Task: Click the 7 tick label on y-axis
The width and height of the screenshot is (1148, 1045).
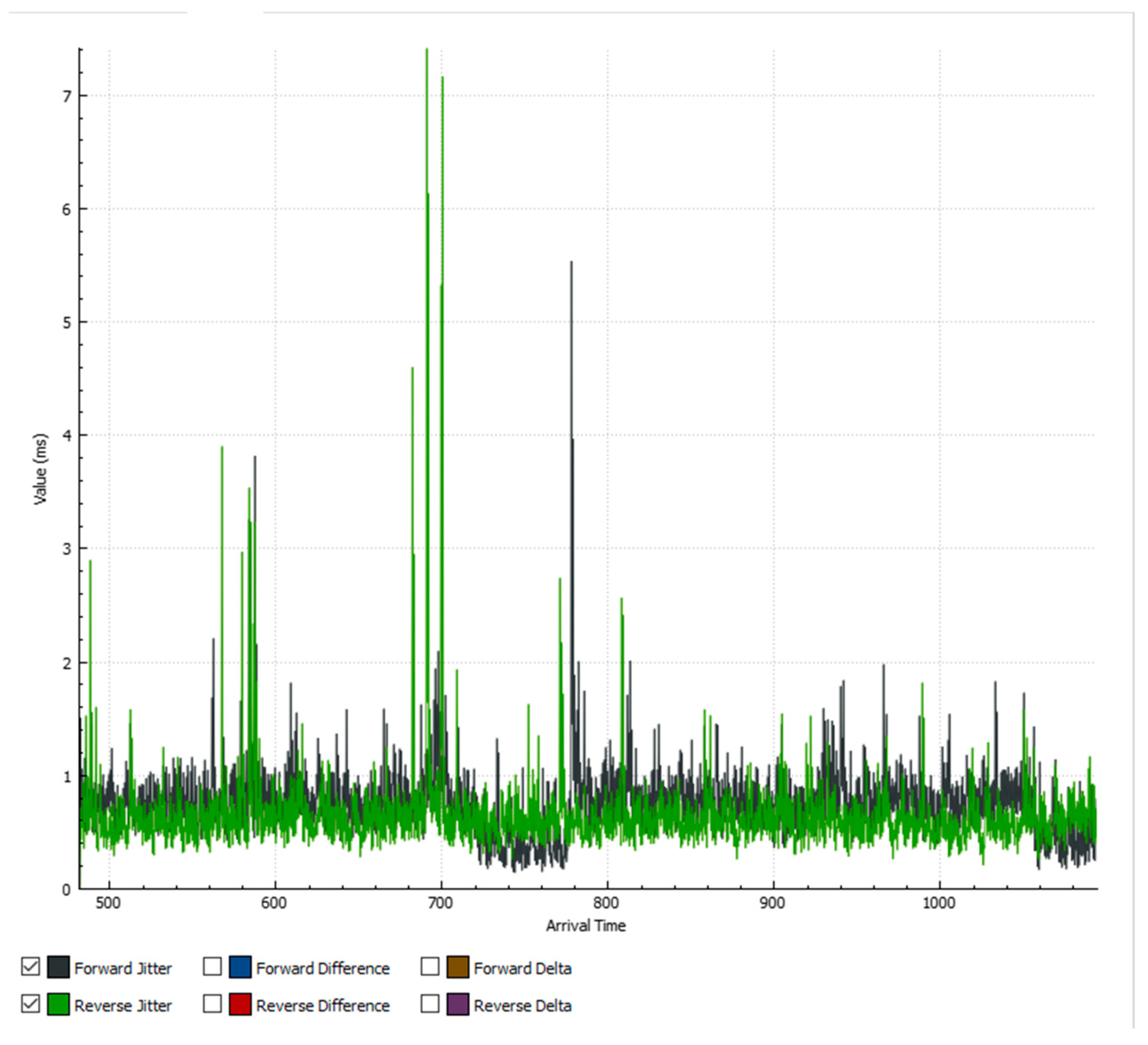Action: (x=67, y=96)
